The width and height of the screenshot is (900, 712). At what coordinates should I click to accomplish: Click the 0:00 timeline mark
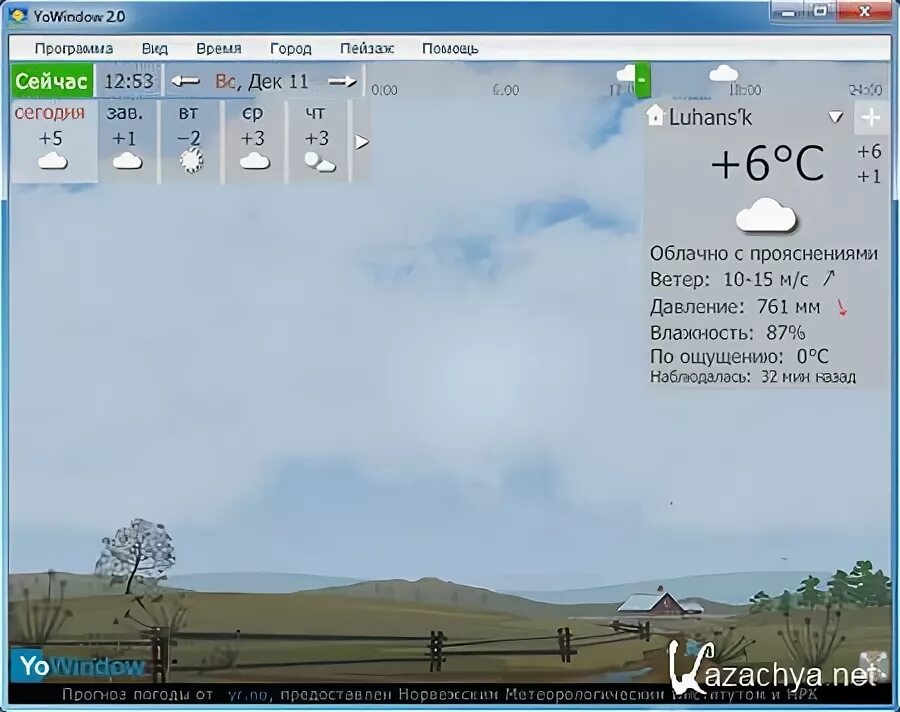(x=384, y=90)
